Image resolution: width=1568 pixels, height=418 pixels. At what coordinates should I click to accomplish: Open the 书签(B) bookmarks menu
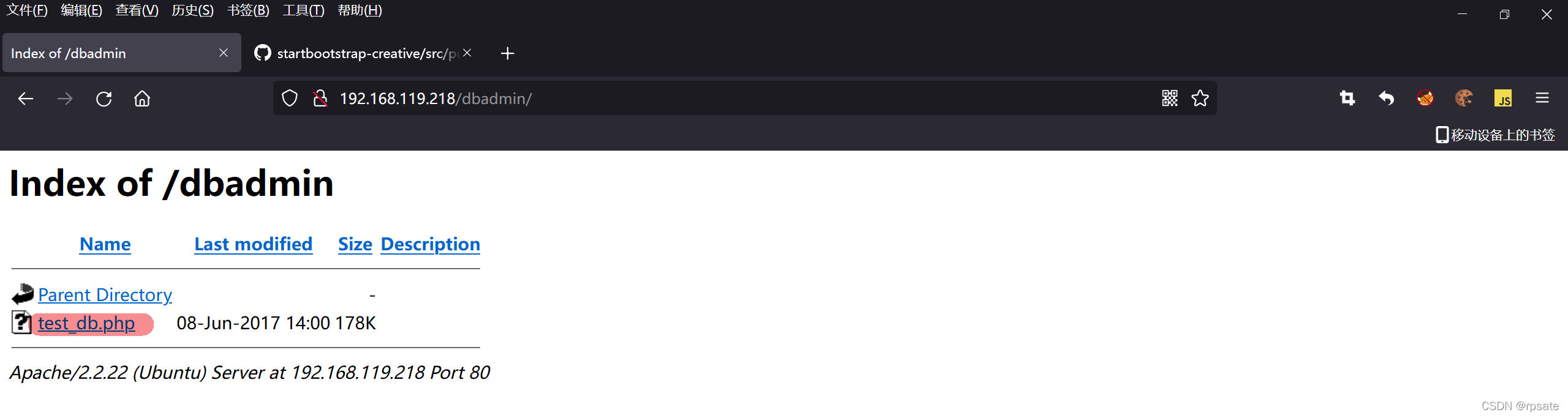coord(248,10)
